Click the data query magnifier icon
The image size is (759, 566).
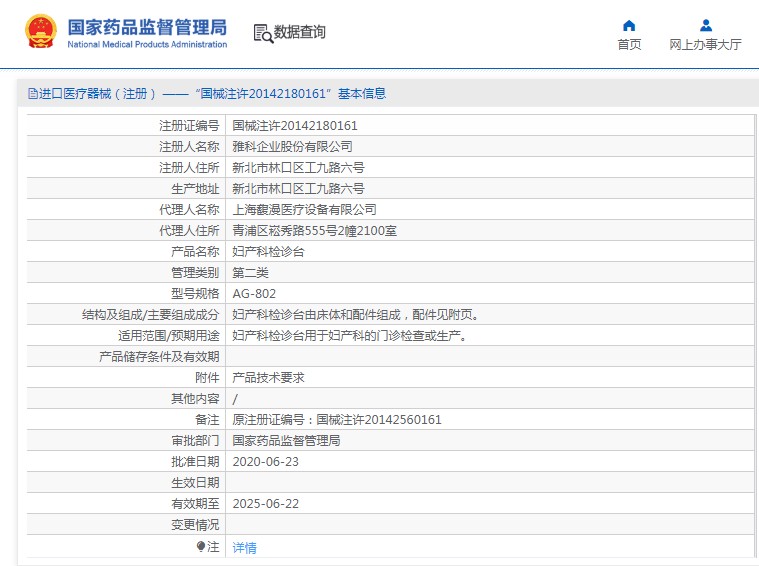pyautogui.click(x=262, y=33)
